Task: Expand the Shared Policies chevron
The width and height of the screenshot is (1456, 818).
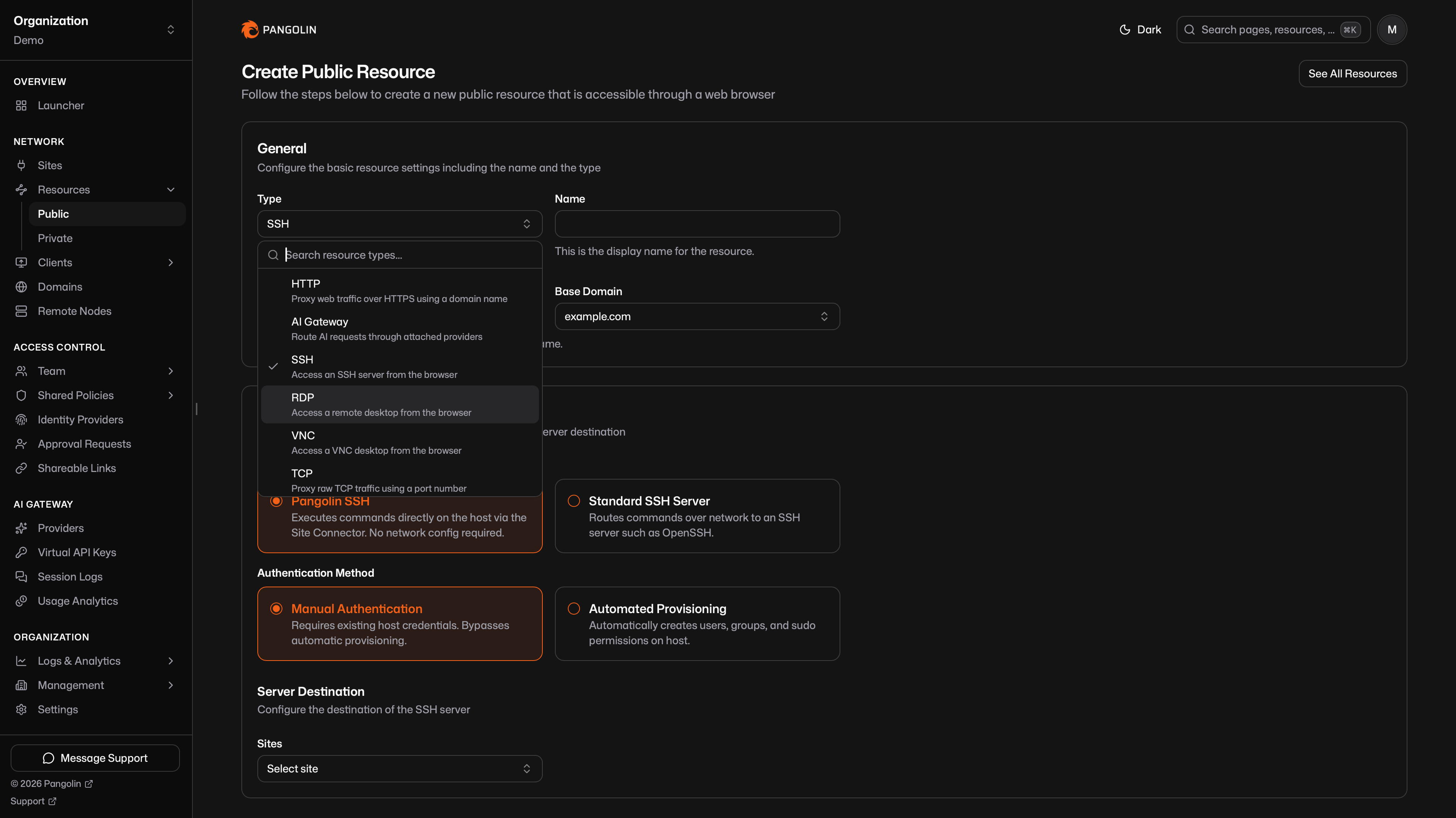Action: coord(171,395)
